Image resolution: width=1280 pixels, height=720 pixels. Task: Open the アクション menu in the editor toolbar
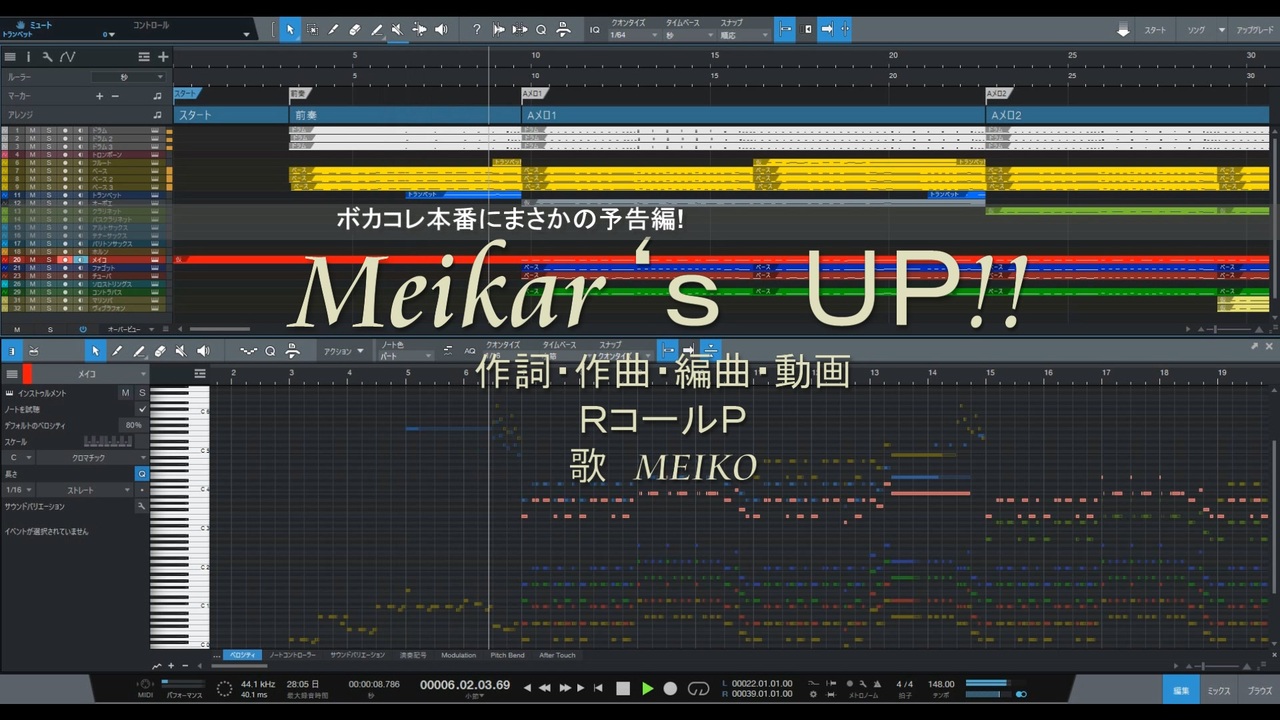coord(345,351)
